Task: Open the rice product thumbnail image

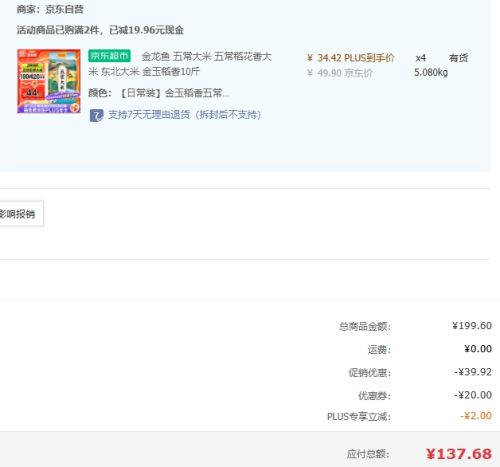Action: pos(49,81)
